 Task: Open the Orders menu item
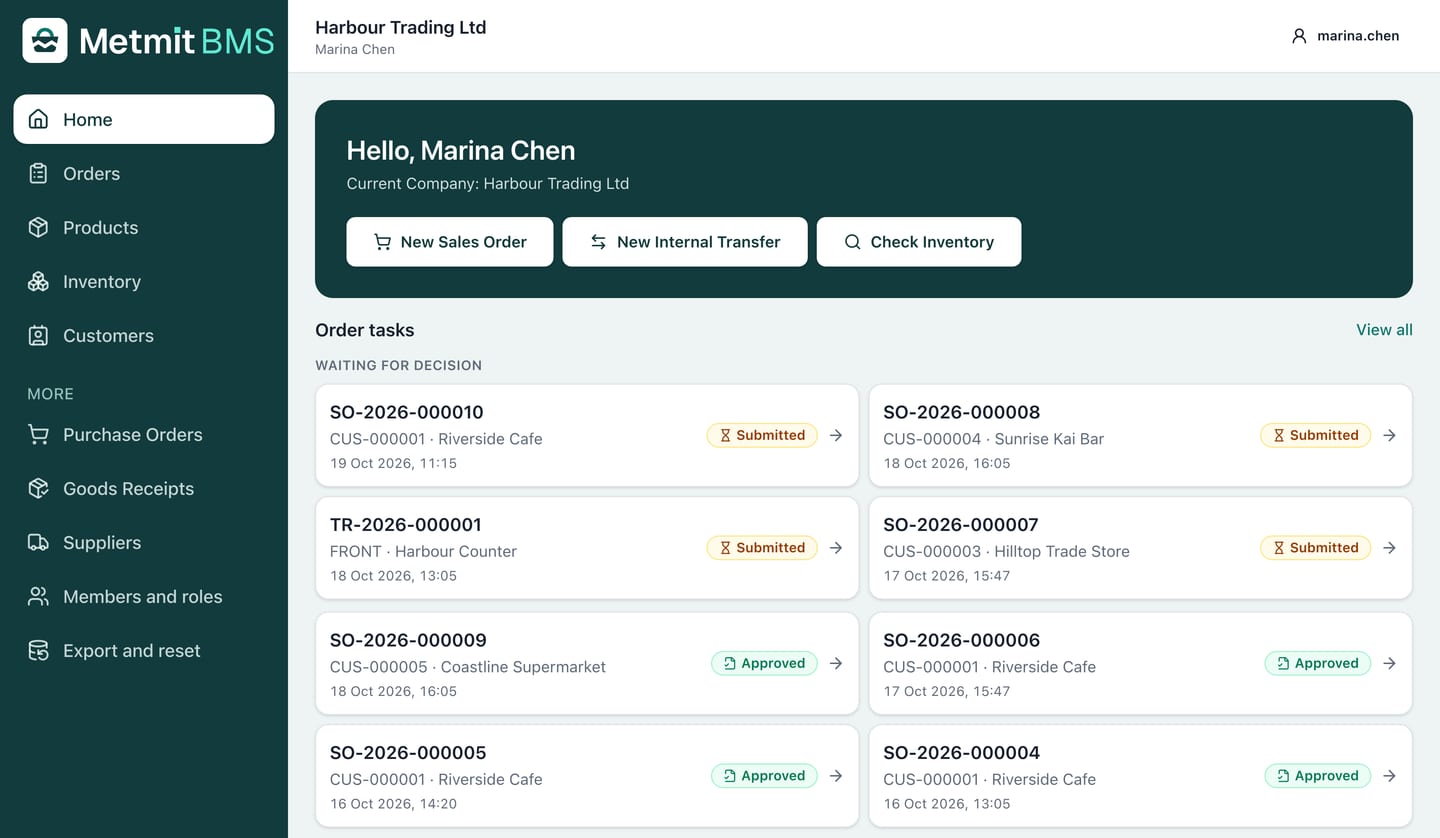click(x=144, y=173)
